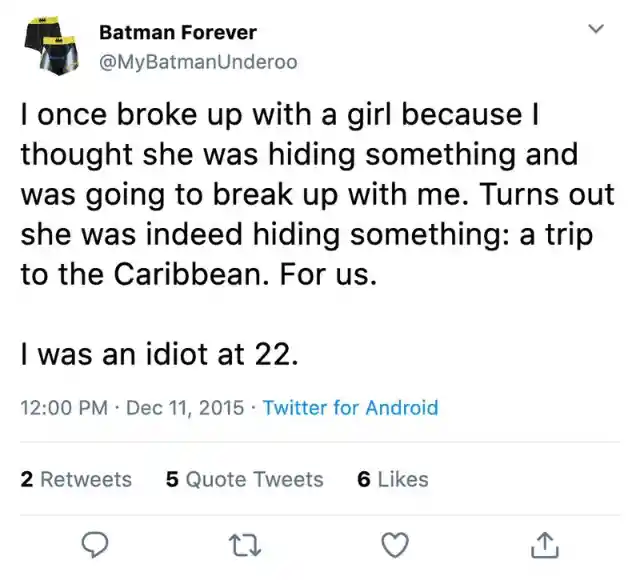Screen dimensions: 640x580
Task: View the 2 Retweets list
Action: point(76,479)
